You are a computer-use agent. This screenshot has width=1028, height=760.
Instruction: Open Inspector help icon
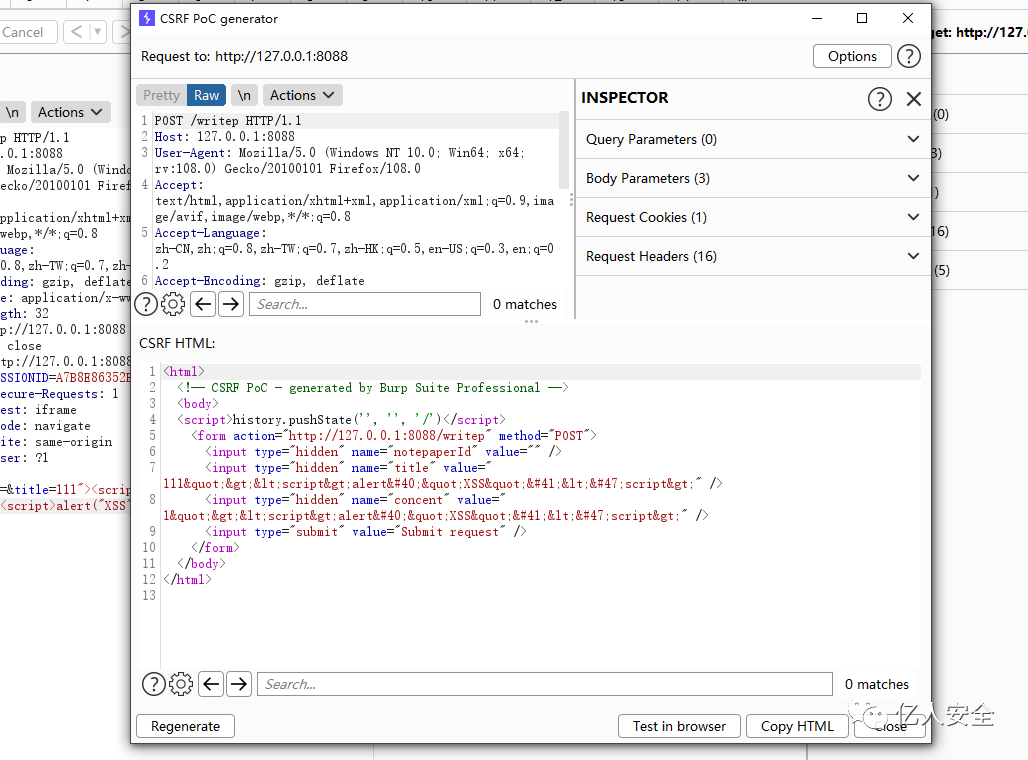tap(879, 99)
